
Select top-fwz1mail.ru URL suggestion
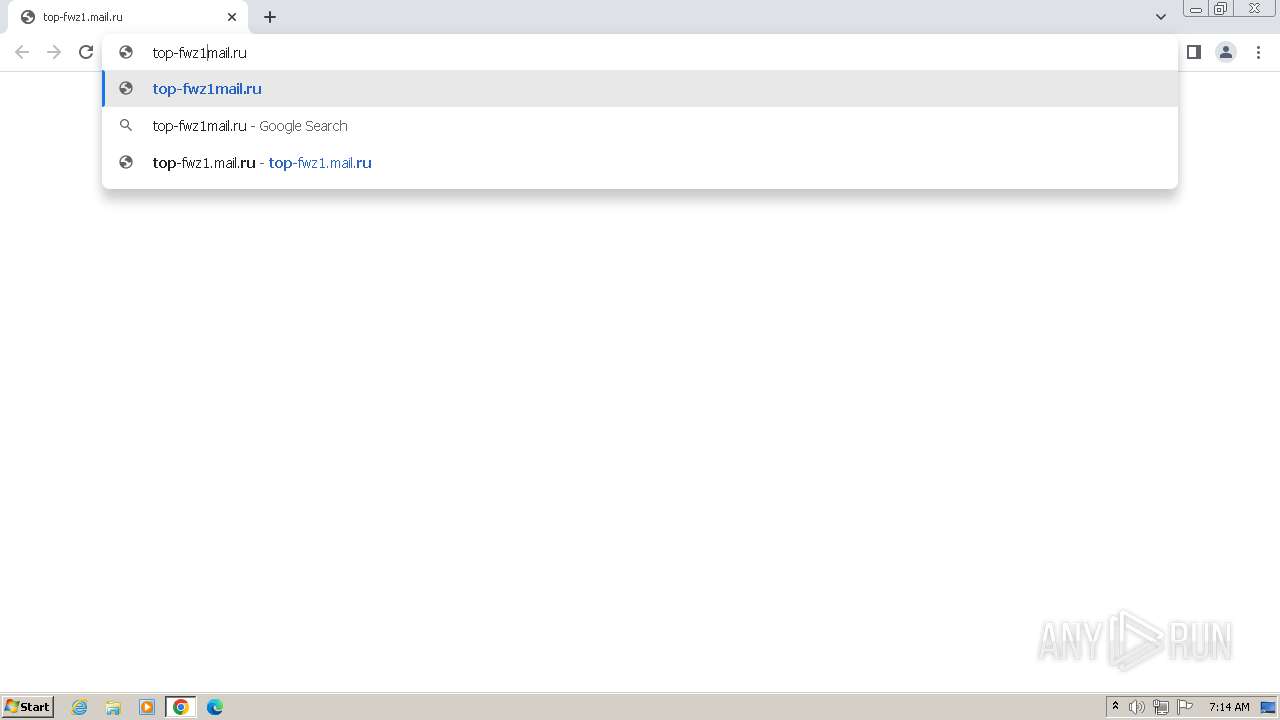pyautogui.click(x=640, y=88)
